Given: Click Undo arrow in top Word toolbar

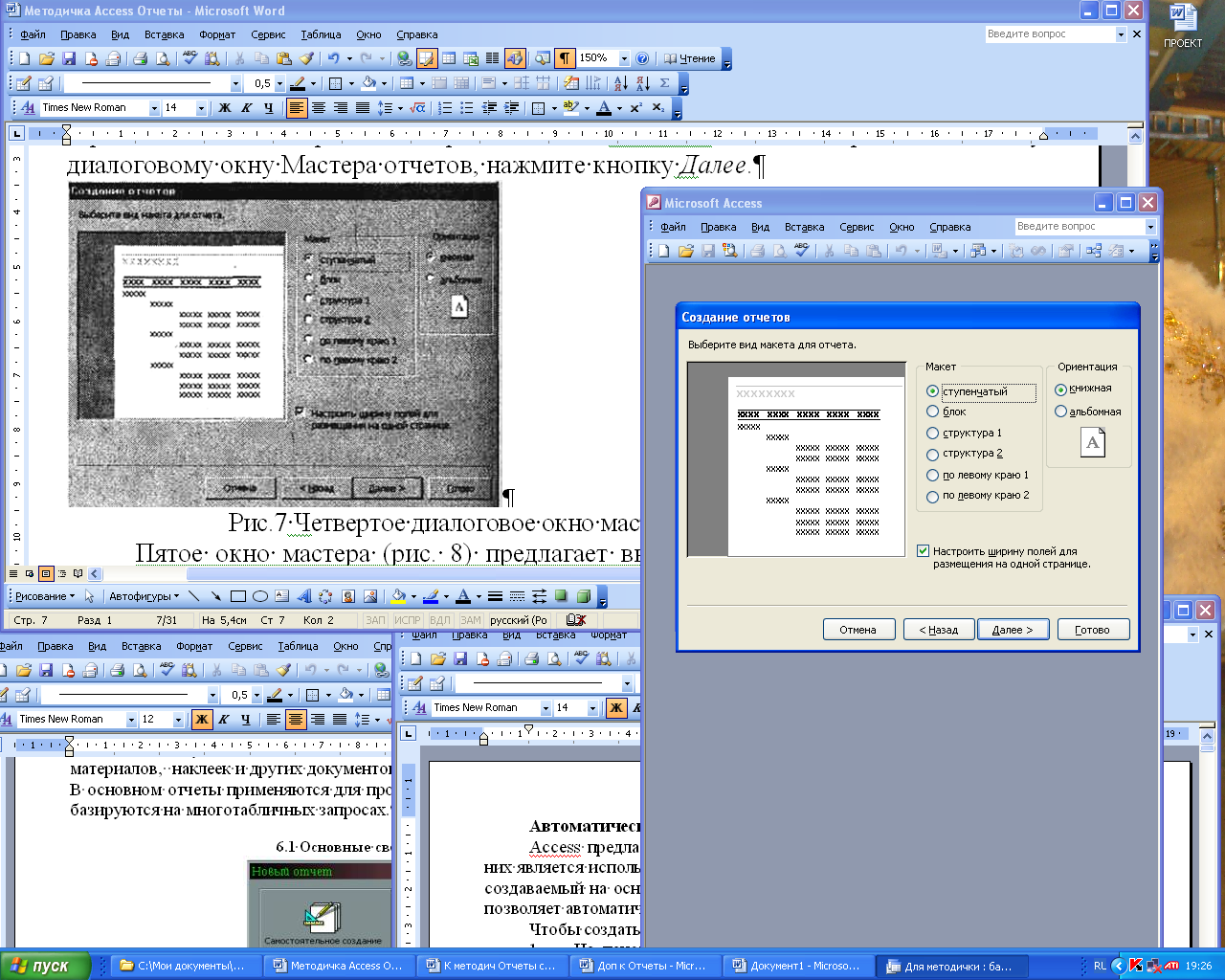Looking at the screenshot, I should click(x=332, y=58).
